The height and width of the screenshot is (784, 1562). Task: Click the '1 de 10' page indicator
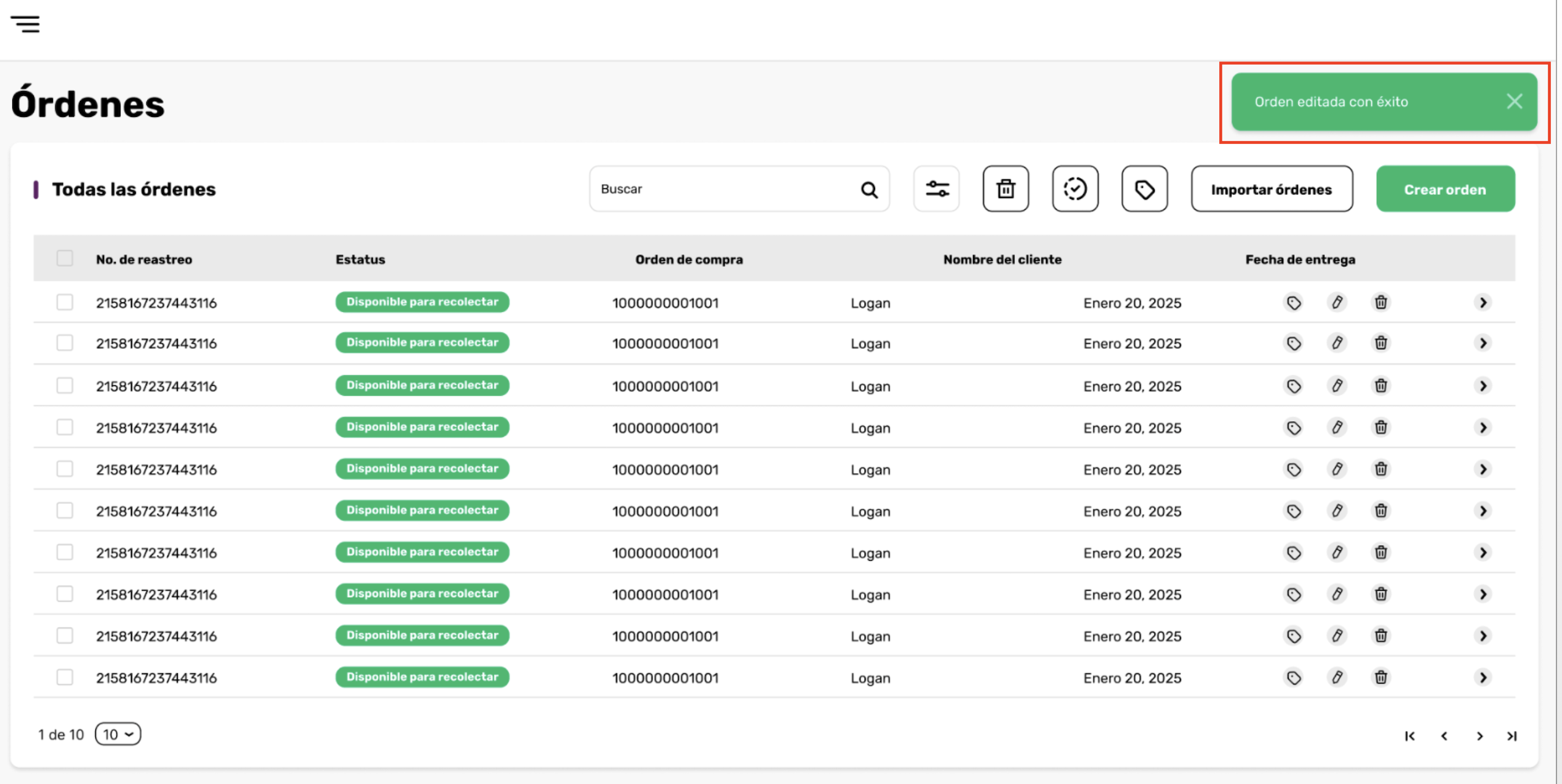(60, 735)
